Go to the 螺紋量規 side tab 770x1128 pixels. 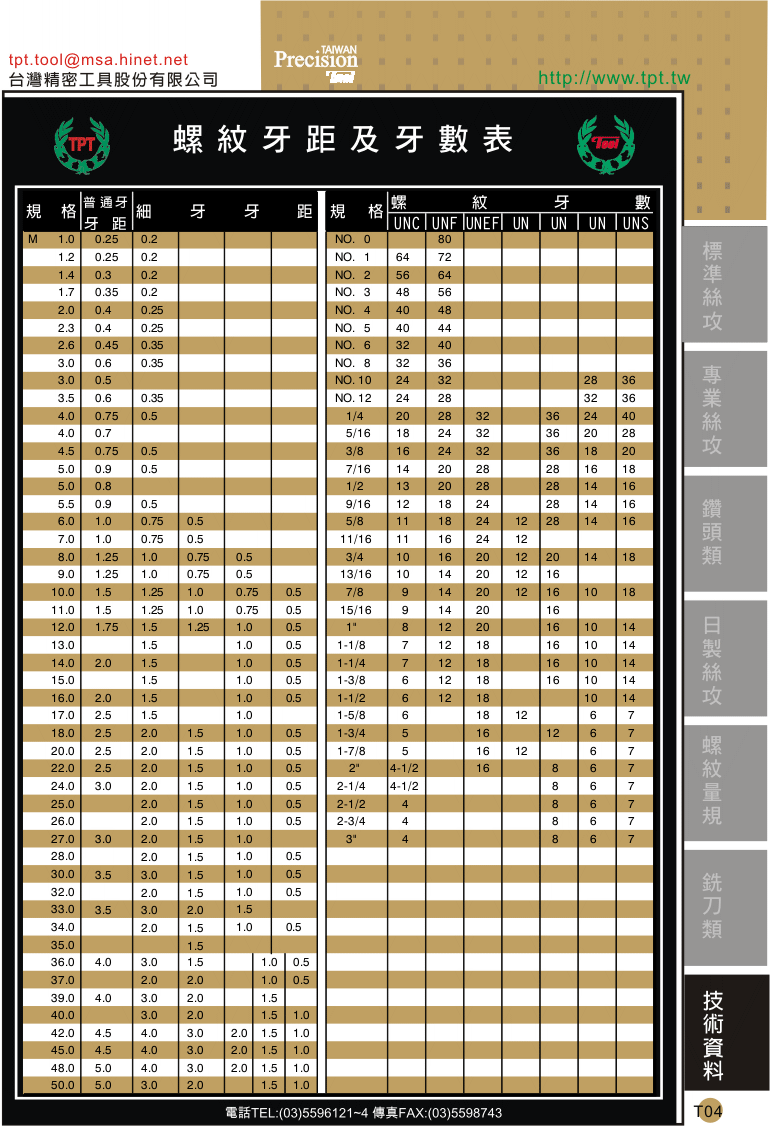pyautogui.click(x=725, y=783)
